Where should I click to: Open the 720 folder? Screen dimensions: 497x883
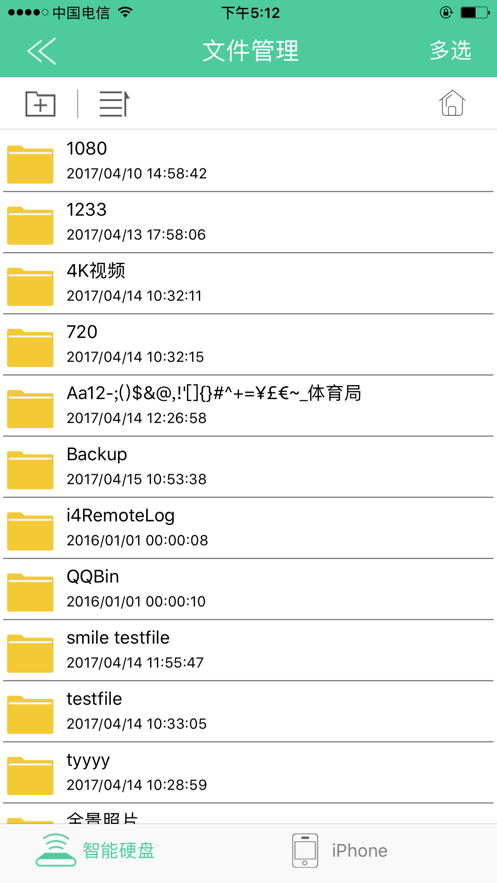248,344
